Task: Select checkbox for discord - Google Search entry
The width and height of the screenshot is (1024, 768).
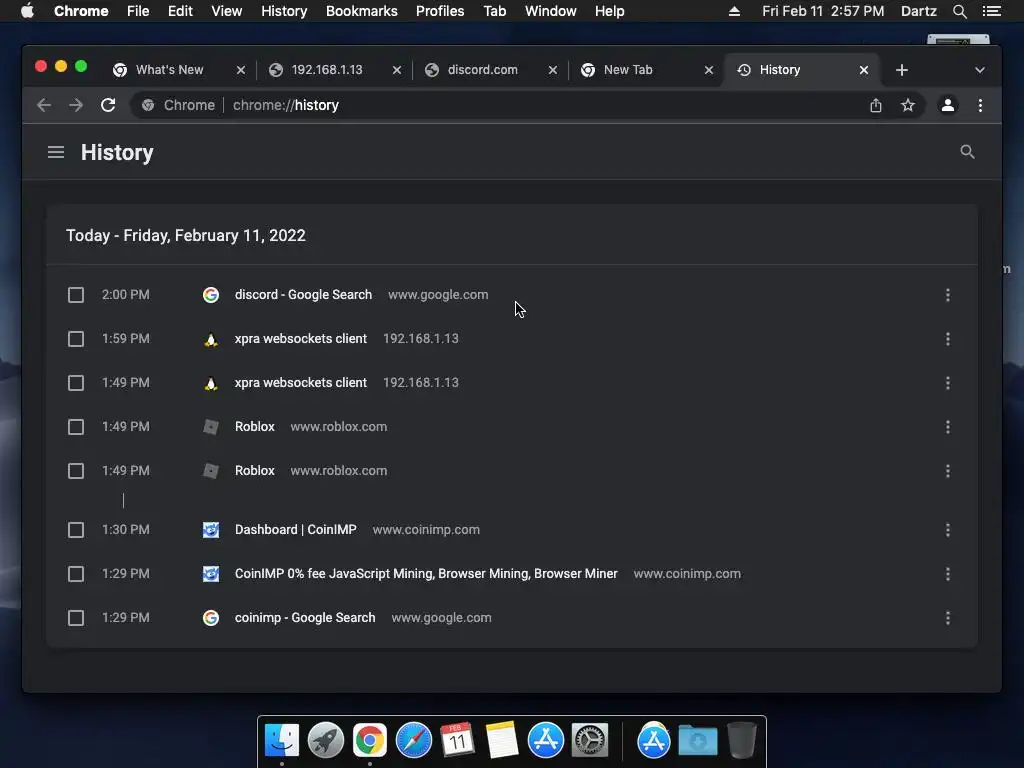Action: coord(76,295)
